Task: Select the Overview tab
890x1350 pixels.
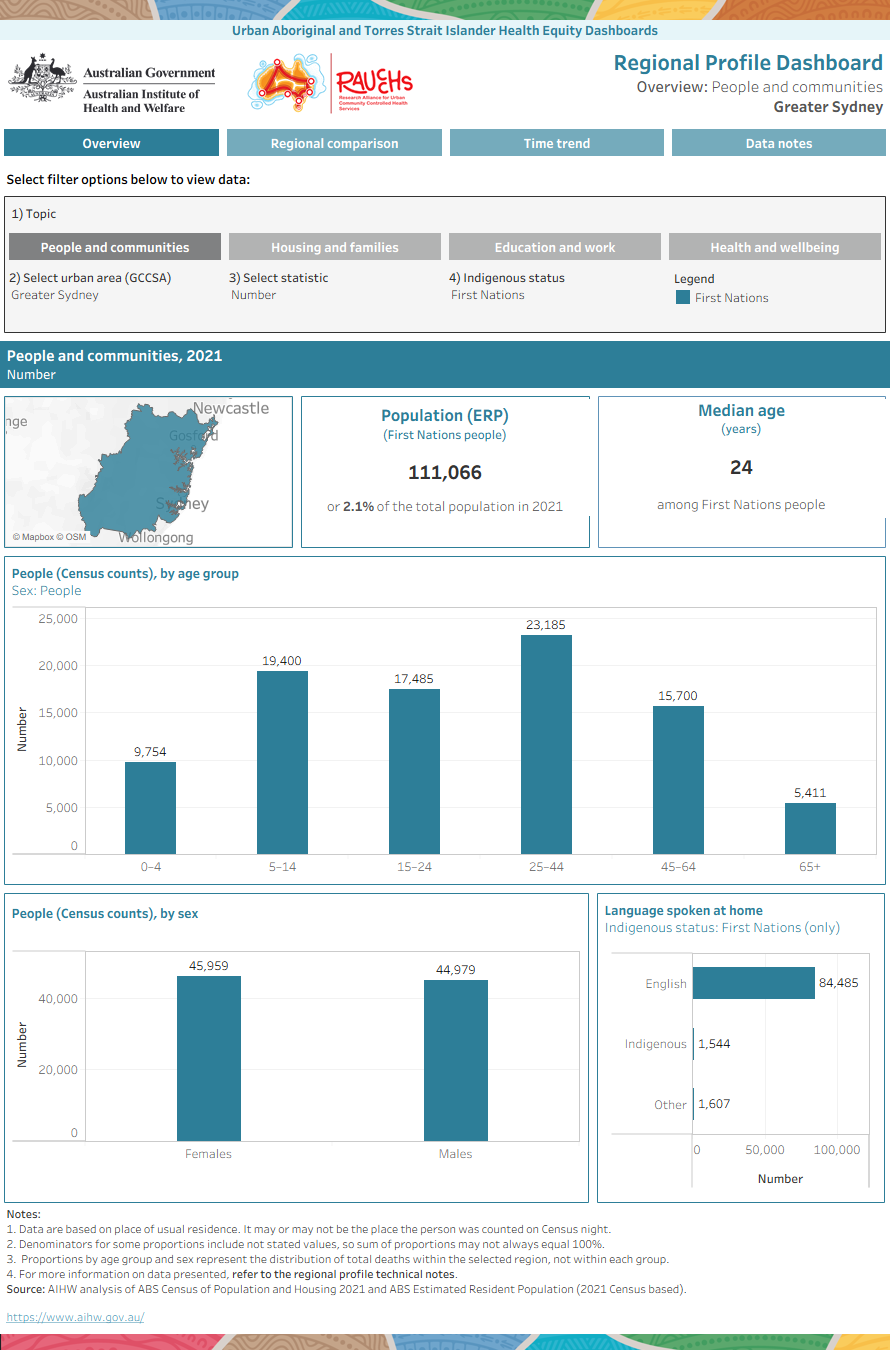Action: 111,143
